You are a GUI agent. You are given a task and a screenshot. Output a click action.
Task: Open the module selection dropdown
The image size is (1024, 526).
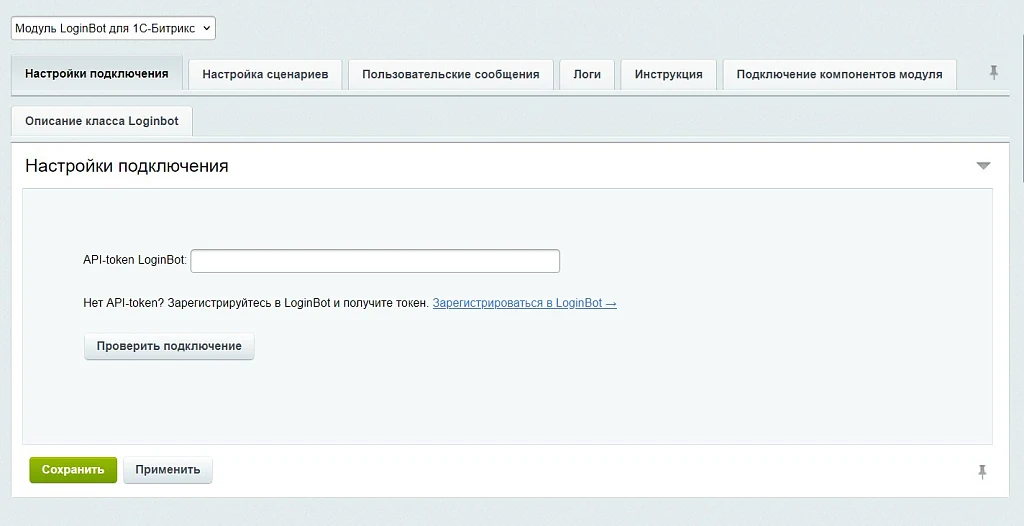point(113,28)
